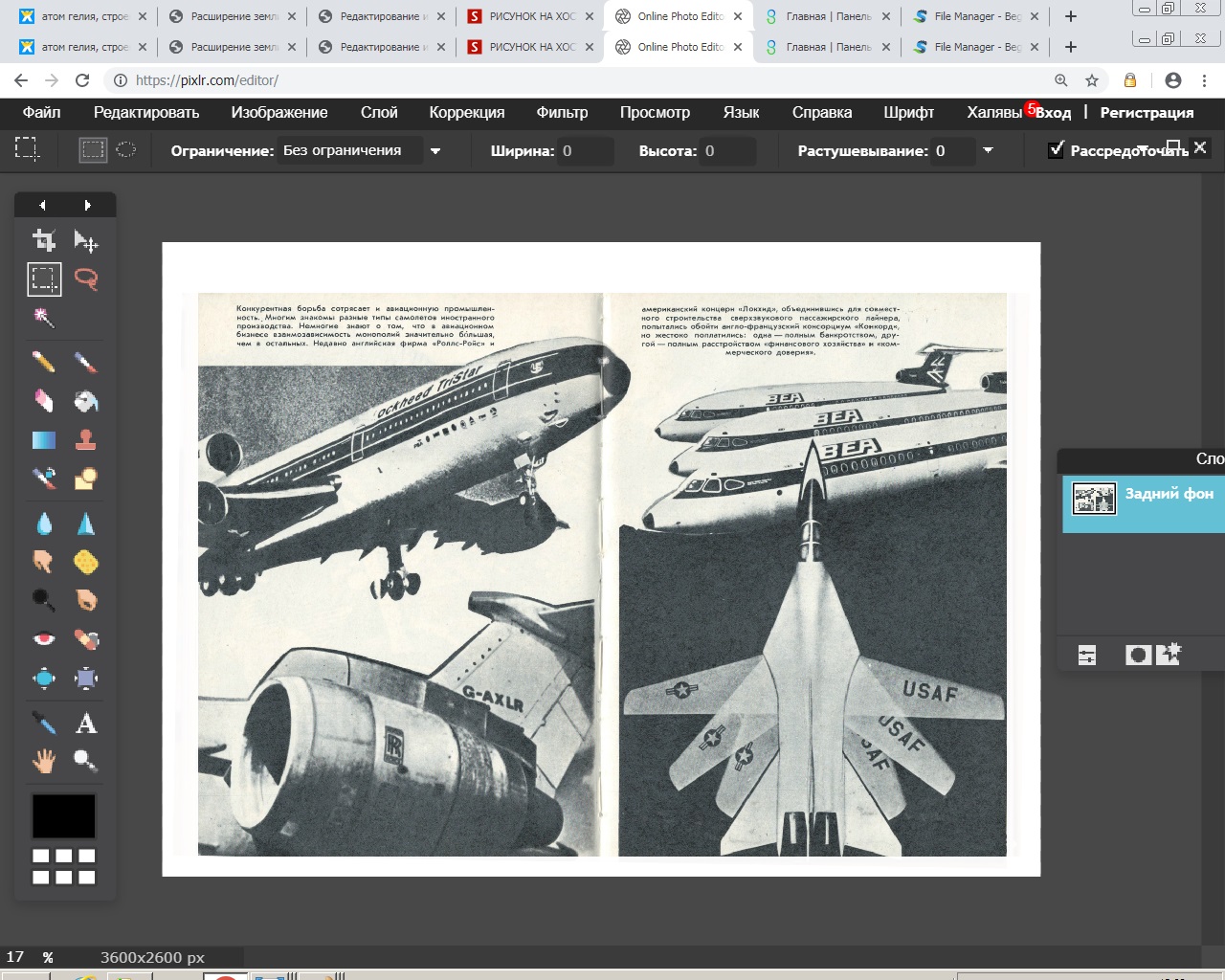The image size is (1225, 980).
Task: Click the Высота height input field
Action: pos(728,150)
